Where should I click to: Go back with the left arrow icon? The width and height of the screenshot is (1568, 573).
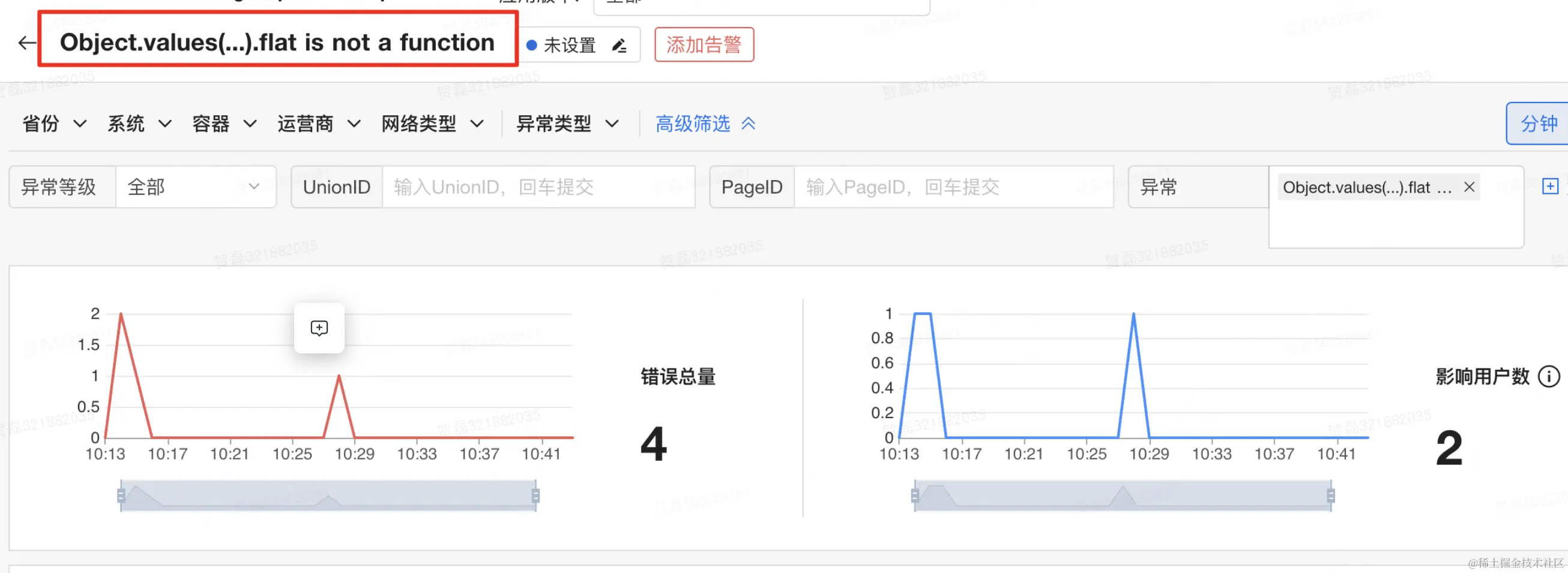(27, 43)
